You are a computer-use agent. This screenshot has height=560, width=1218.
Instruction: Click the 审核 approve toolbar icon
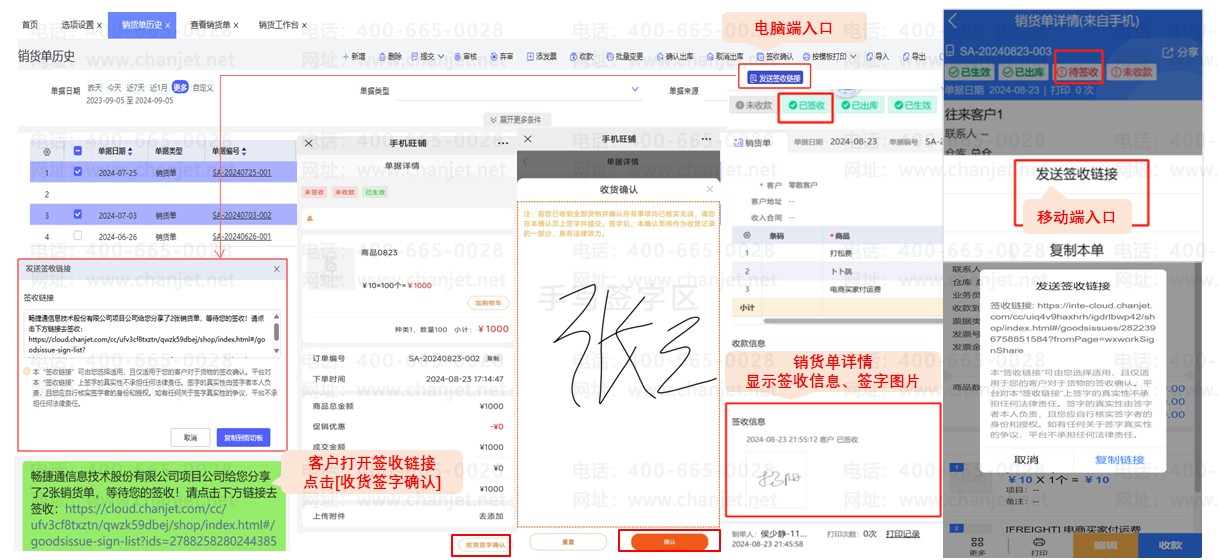tap(458, 57)
